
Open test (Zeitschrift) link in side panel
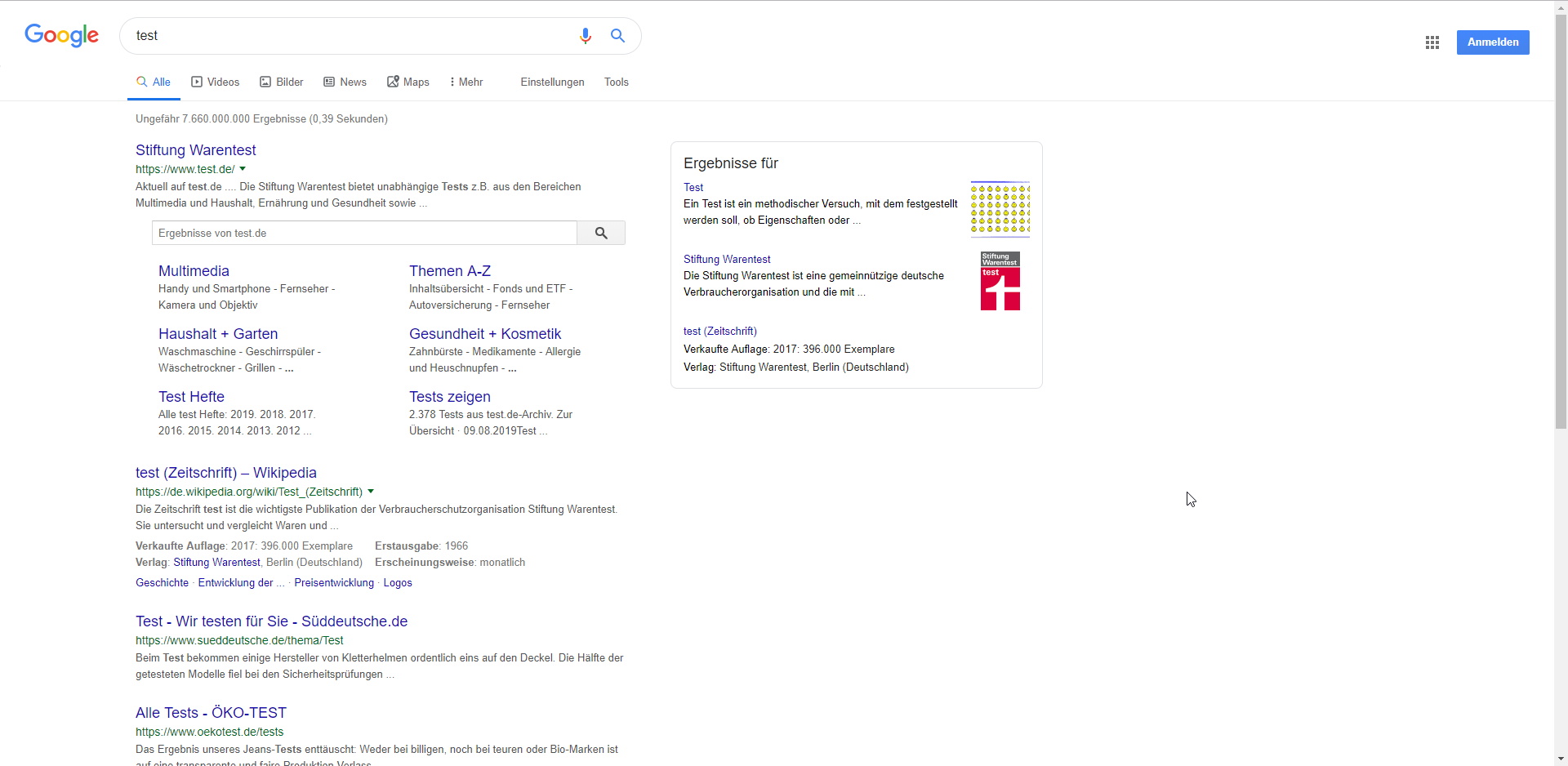click(720, 332)
